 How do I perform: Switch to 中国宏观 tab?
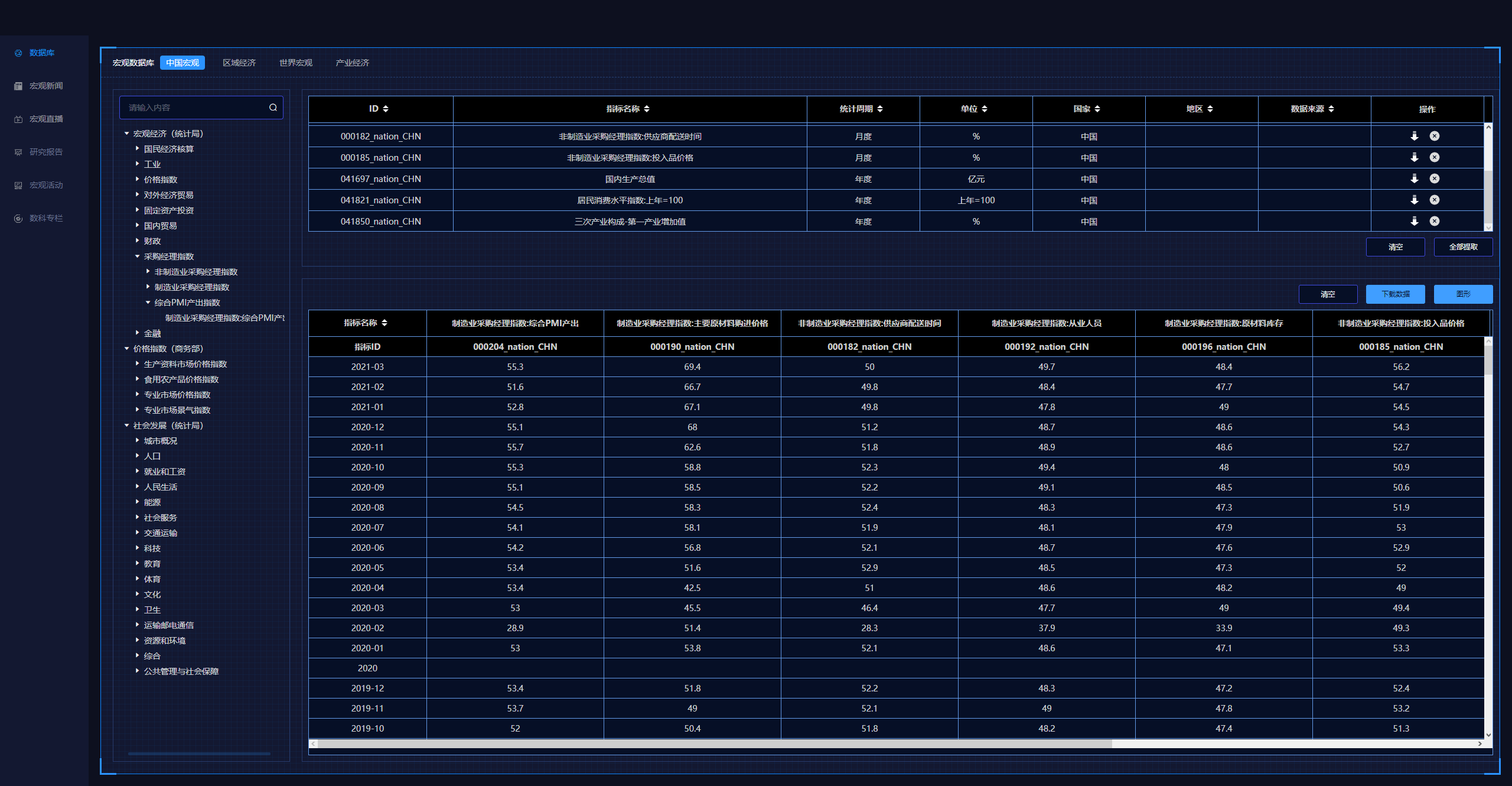tap(183, 63)
